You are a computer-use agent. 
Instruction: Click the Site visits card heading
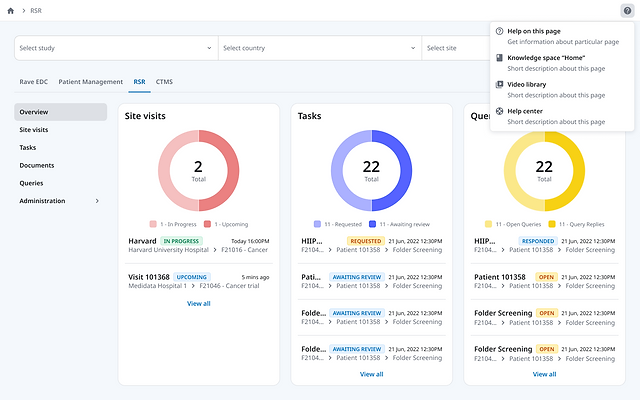pos(145,116)
